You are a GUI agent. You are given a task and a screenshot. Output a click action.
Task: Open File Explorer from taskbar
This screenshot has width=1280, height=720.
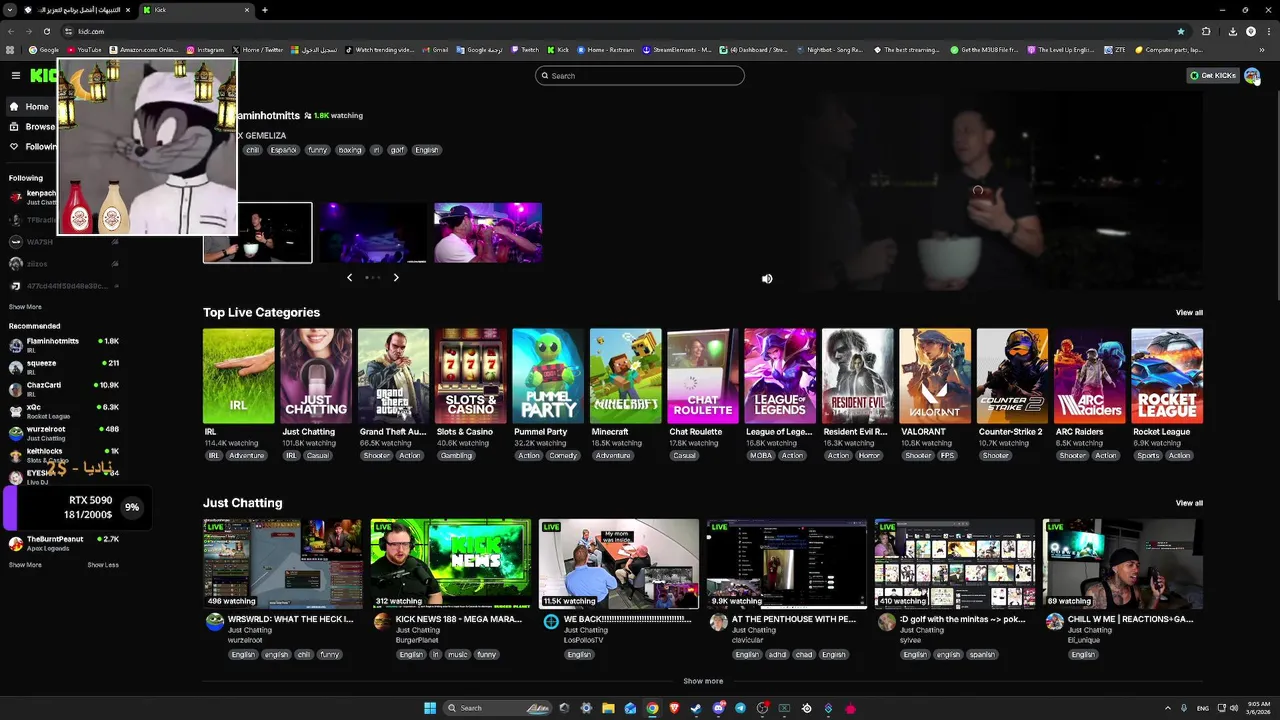608,708
